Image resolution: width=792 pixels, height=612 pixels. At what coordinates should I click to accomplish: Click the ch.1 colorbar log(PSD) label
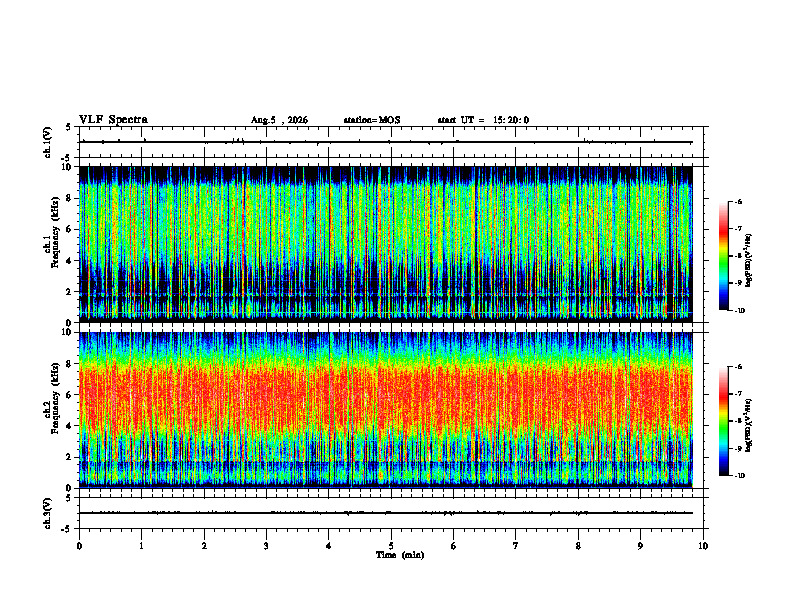click(749, 261)
